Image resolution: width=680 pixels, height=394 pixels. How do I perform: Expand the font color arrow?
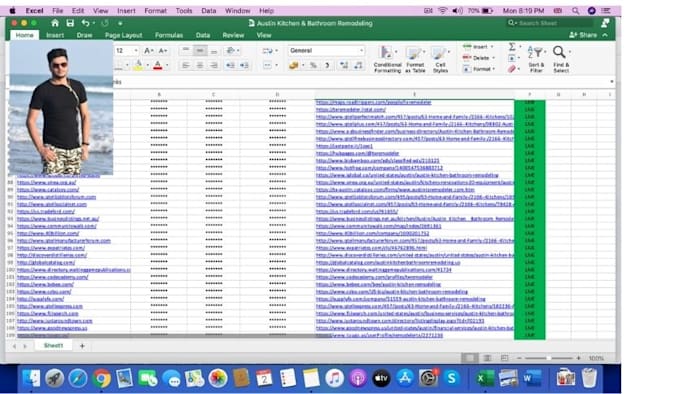pyautogui.click(x=167, y=65)
